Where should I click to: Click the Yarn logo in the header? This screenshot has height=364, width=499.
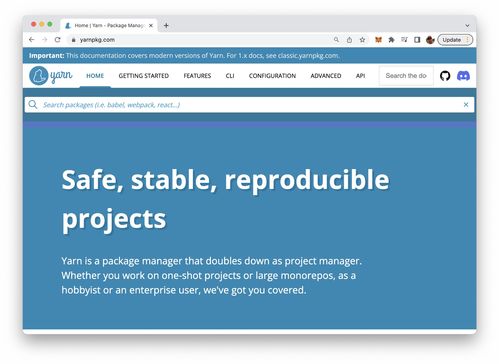click(51, 76)
